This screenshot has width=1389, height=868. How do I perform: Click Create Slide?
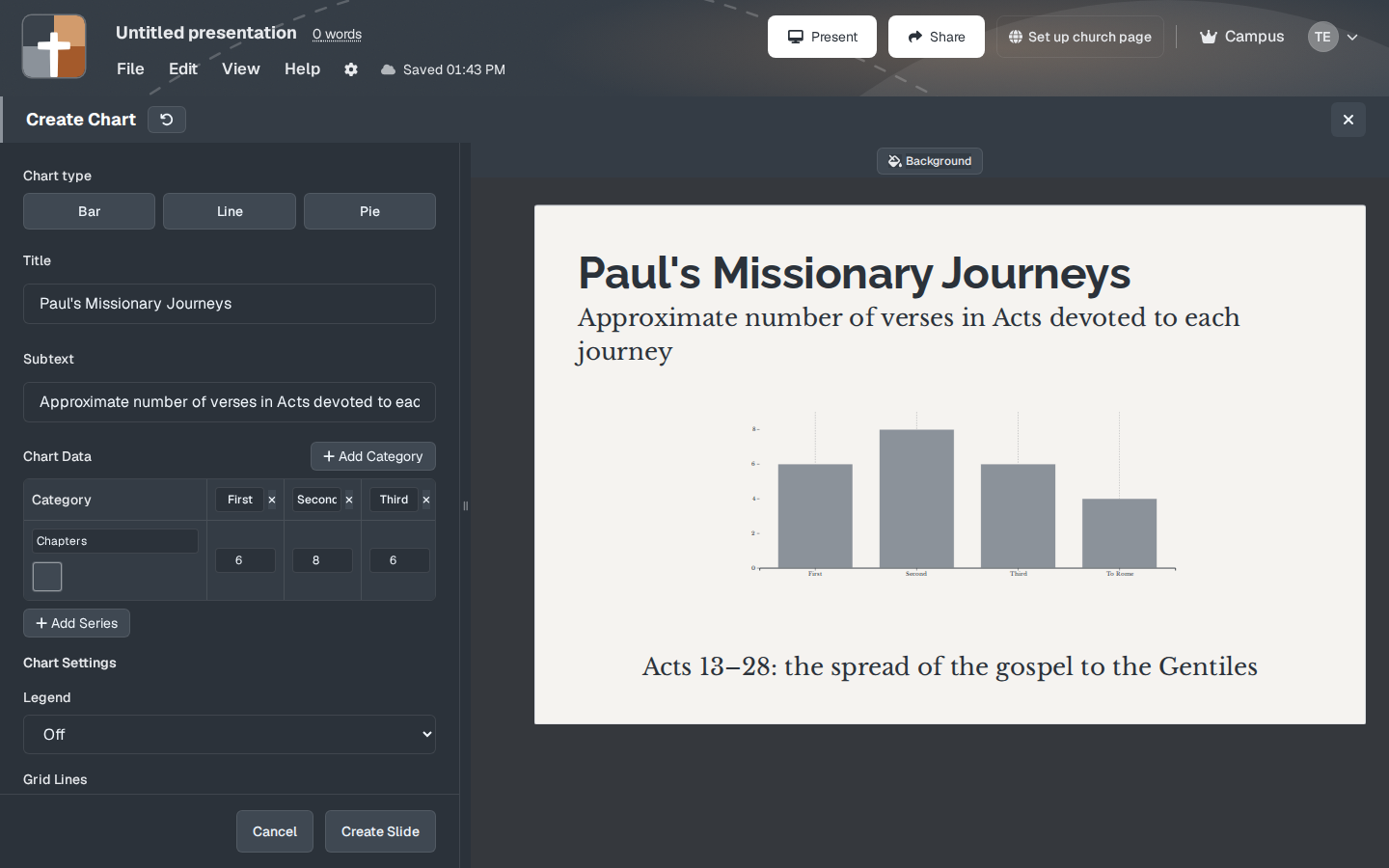click(x=380, y=831)
